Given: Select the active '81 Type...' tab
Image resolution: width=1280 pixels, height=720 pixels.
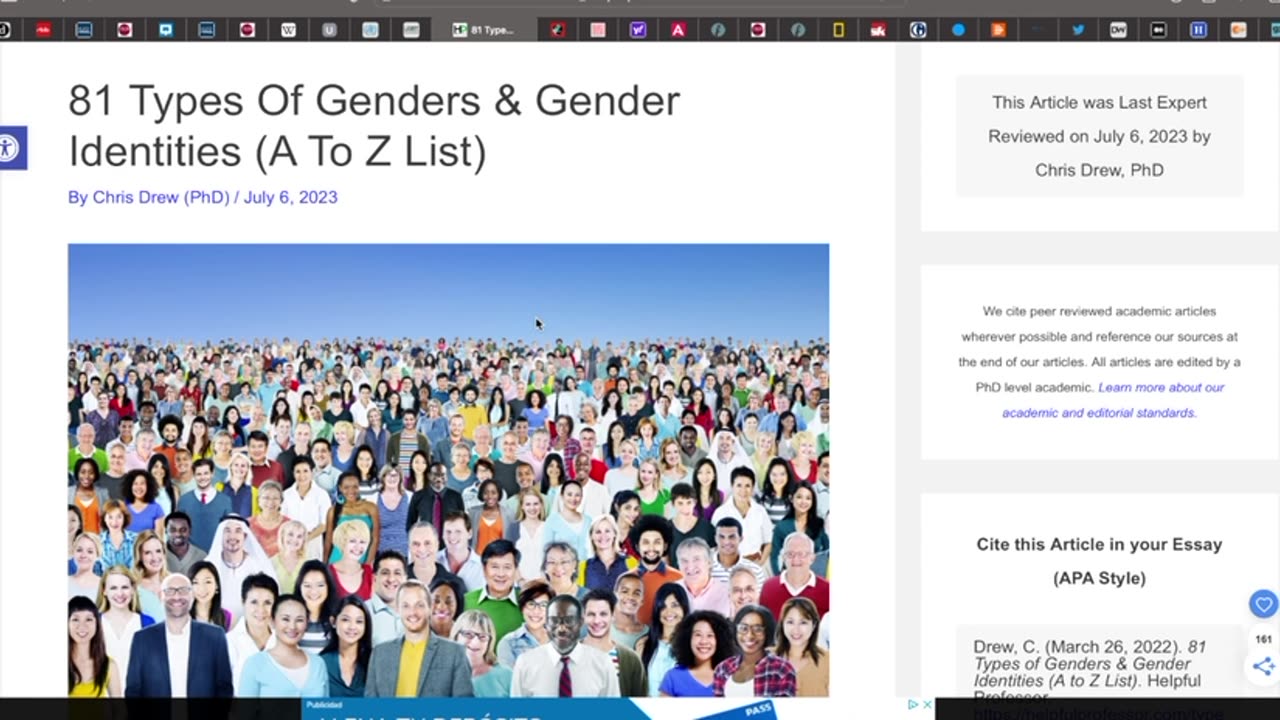Looking at the screenshot, I should (487, 30).
